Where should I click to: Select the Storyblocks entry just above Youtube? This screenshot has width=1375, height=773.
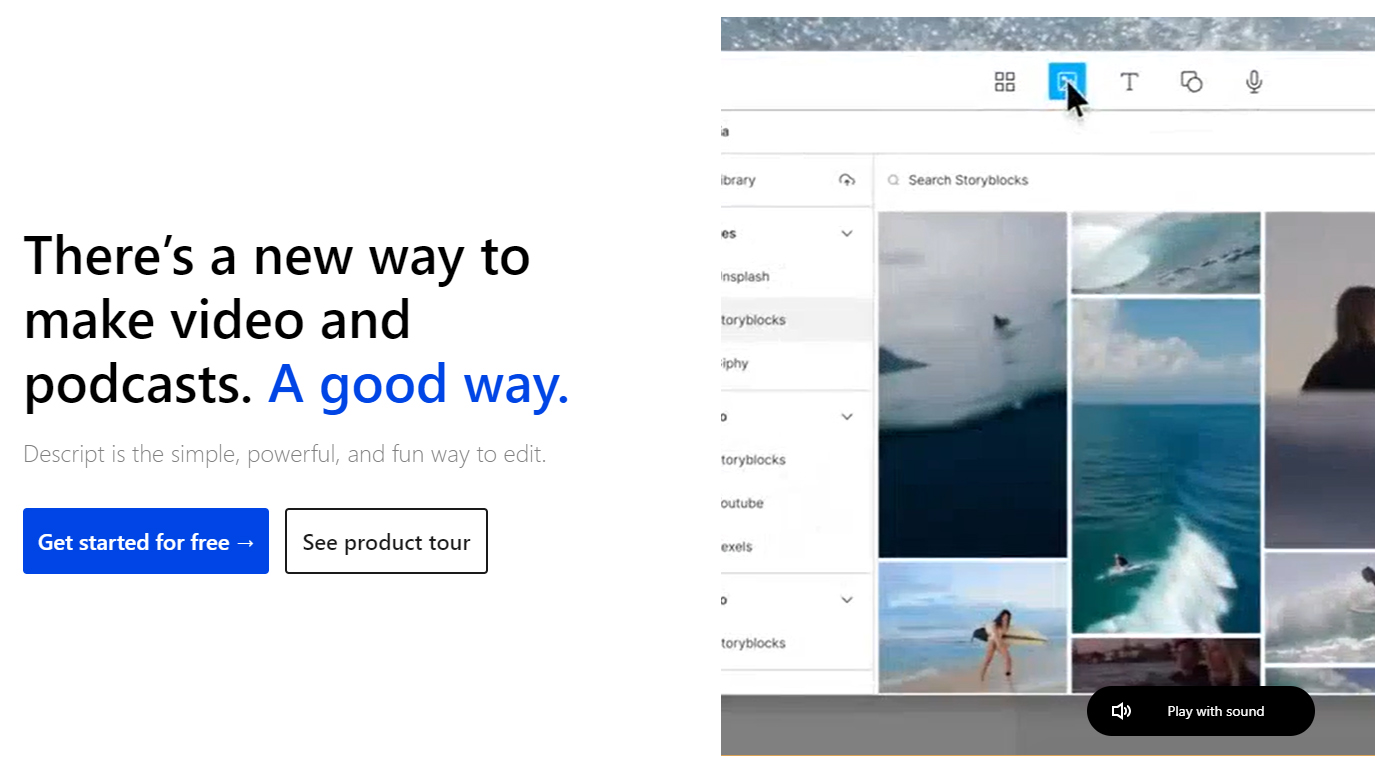[x=754, y=460]
